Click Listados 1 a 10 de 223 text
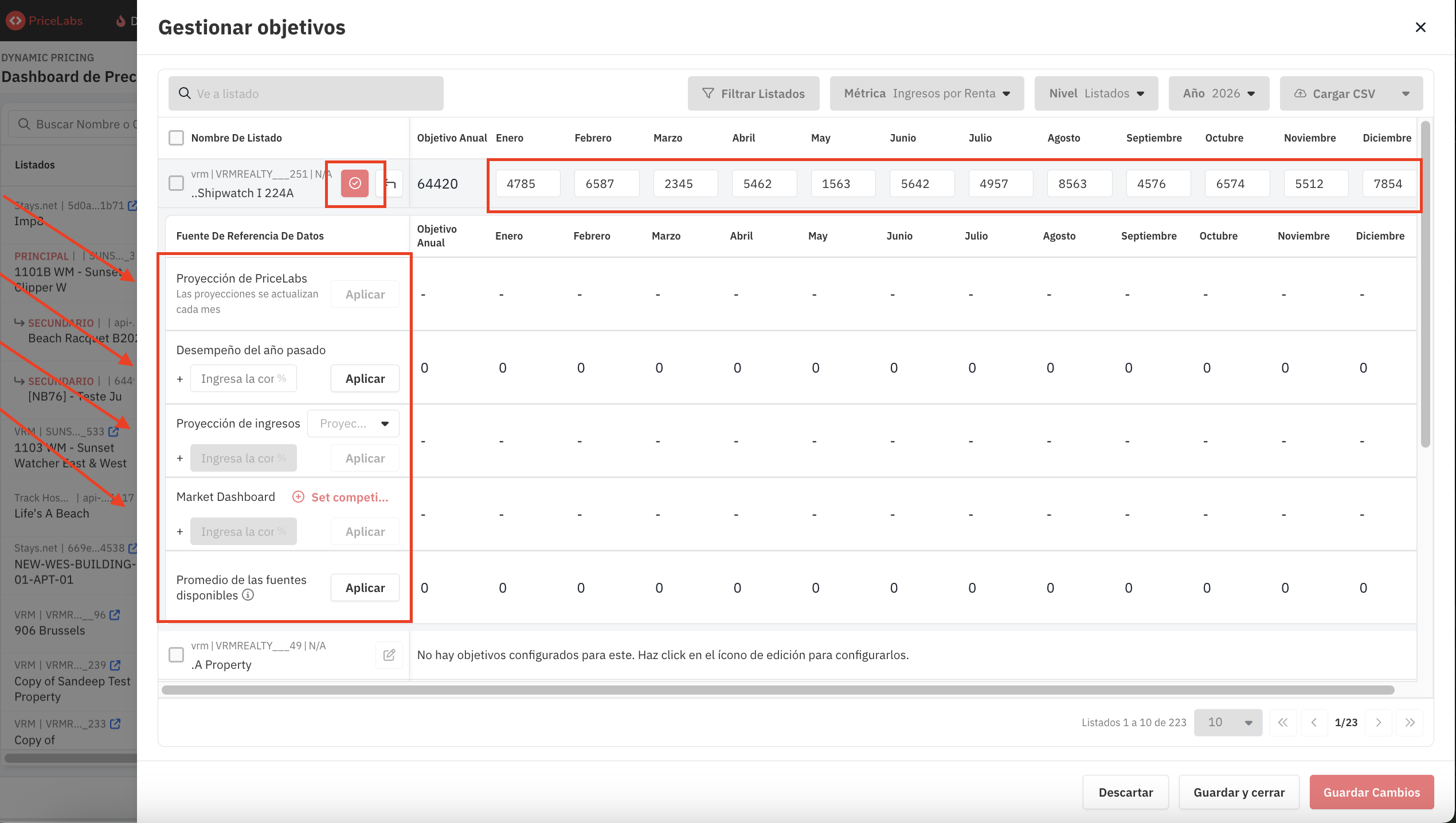 [1134, 722]
